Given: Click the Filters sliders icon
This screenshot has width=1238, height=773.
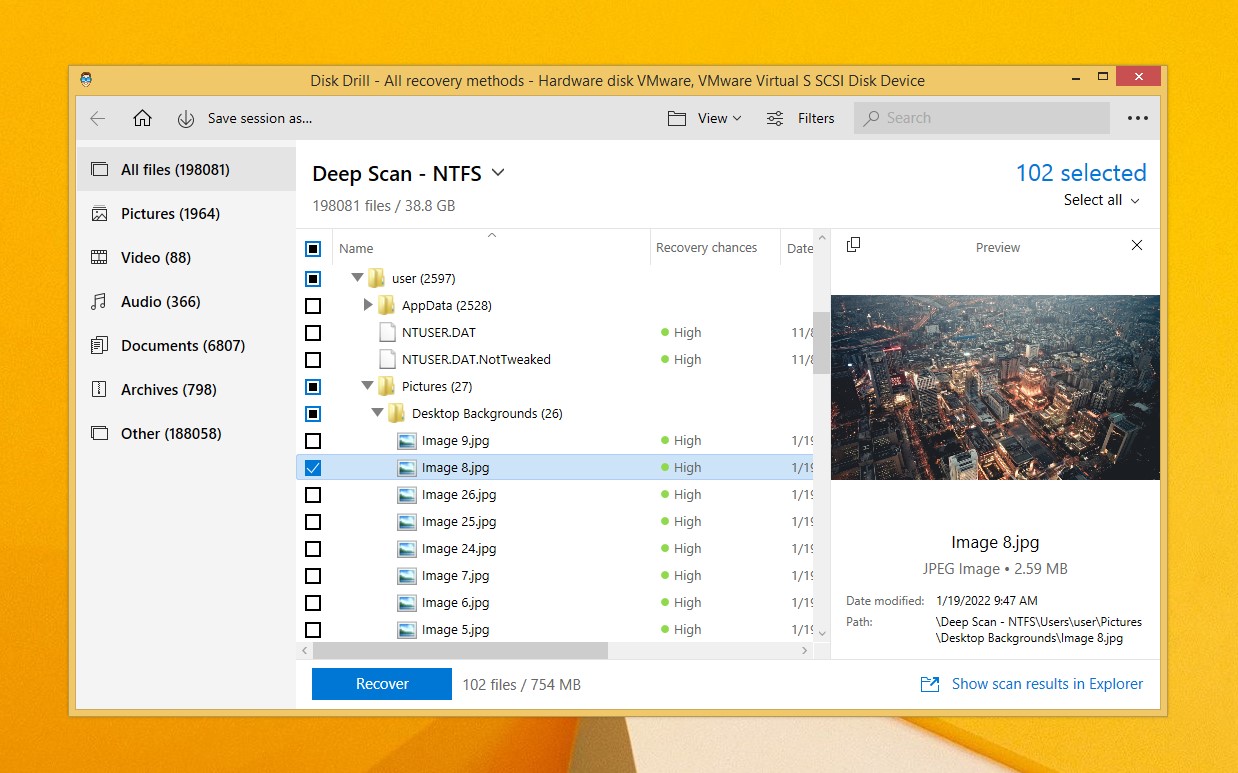Looking at the screenshot, I should tap(775, 118).
